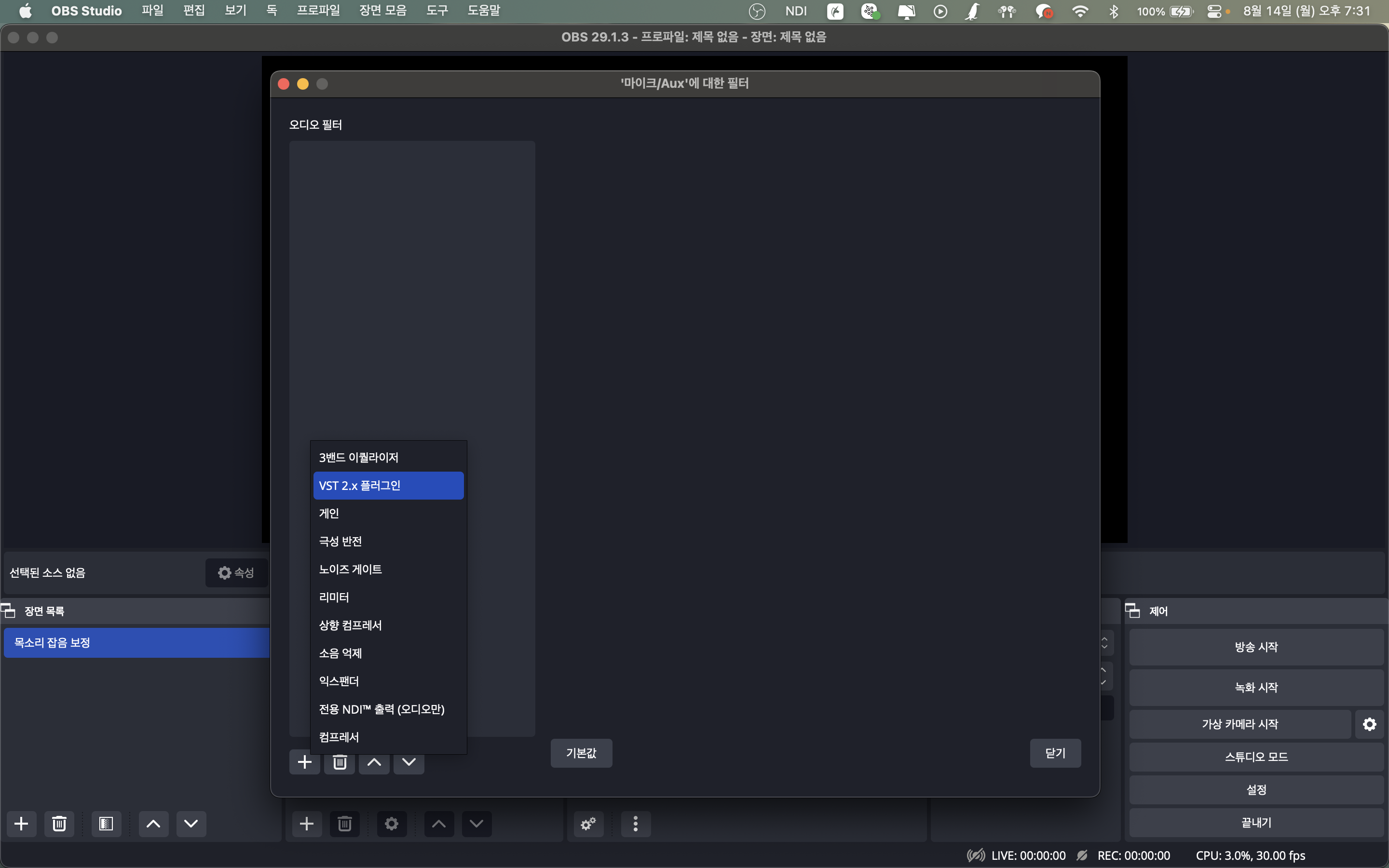This screenshot has height=868, width=1389.
Task: Move filter up arrow in filter dialog
Action: click(374, 762)
